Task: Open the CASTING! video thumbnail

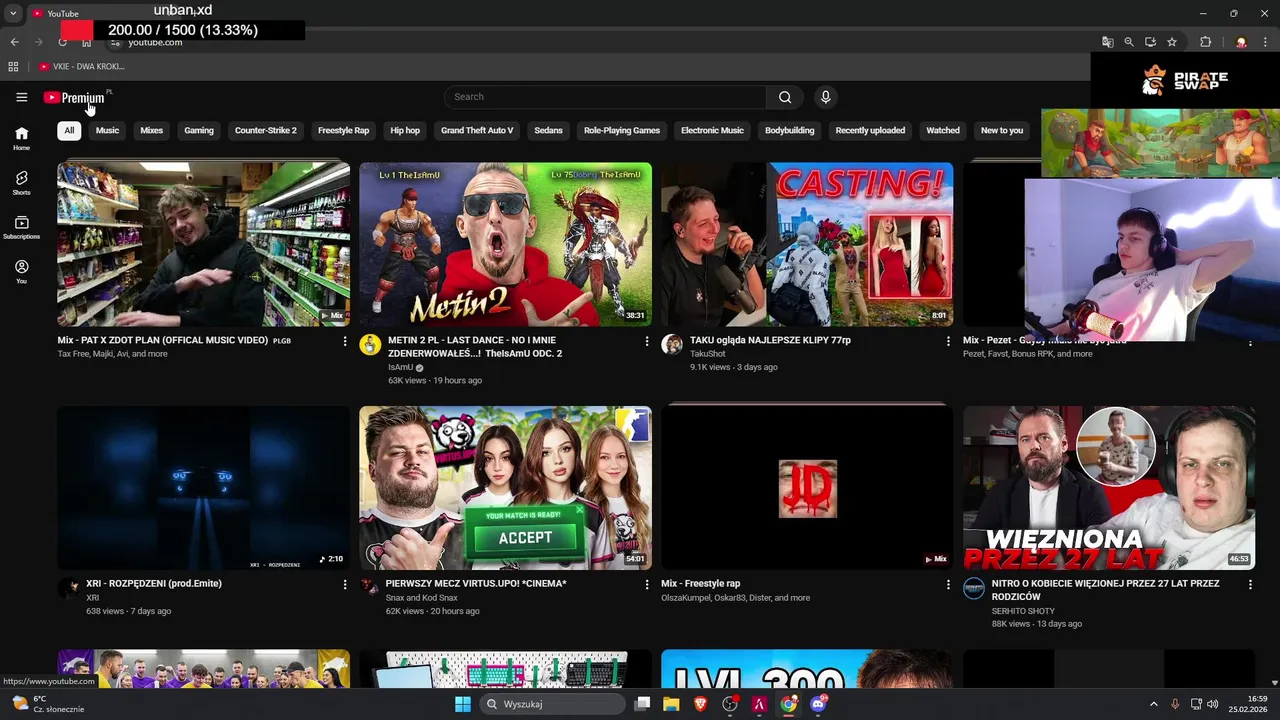Action: point(807,245)
